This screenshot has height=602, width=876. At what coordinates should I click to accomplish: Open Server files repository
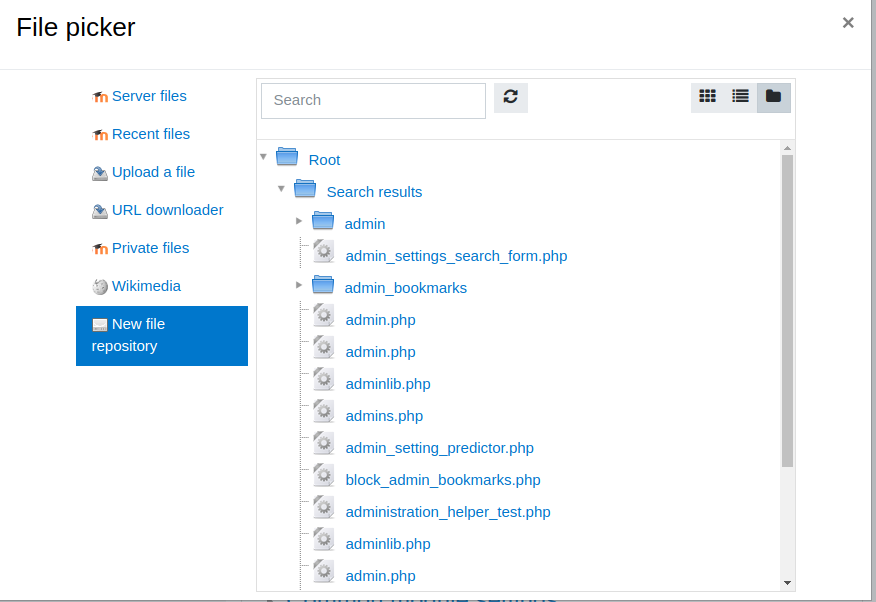pyautogui.click(x=149, y=96)
